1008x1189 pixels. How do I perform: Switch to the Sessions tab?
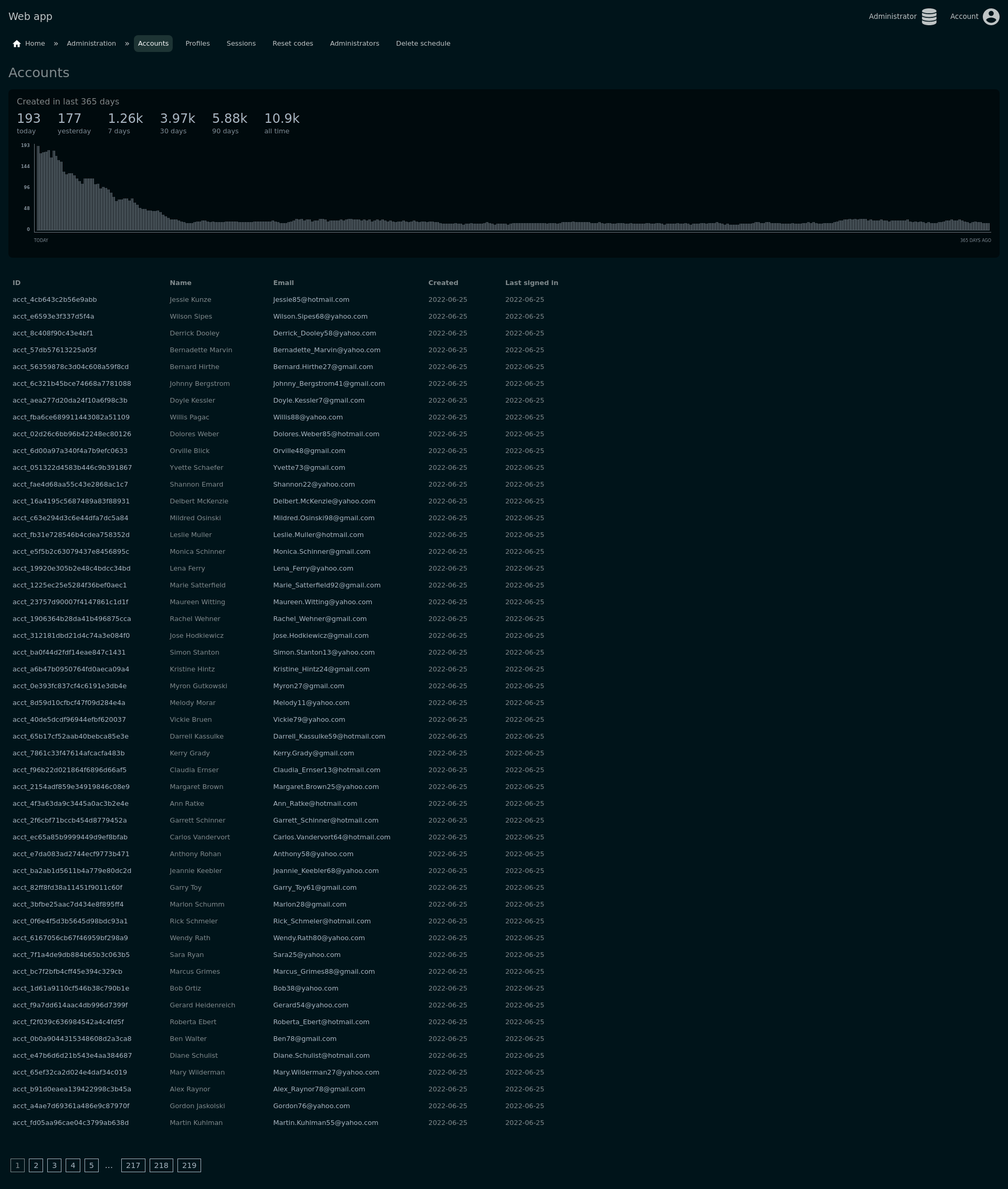coord(240,44)
